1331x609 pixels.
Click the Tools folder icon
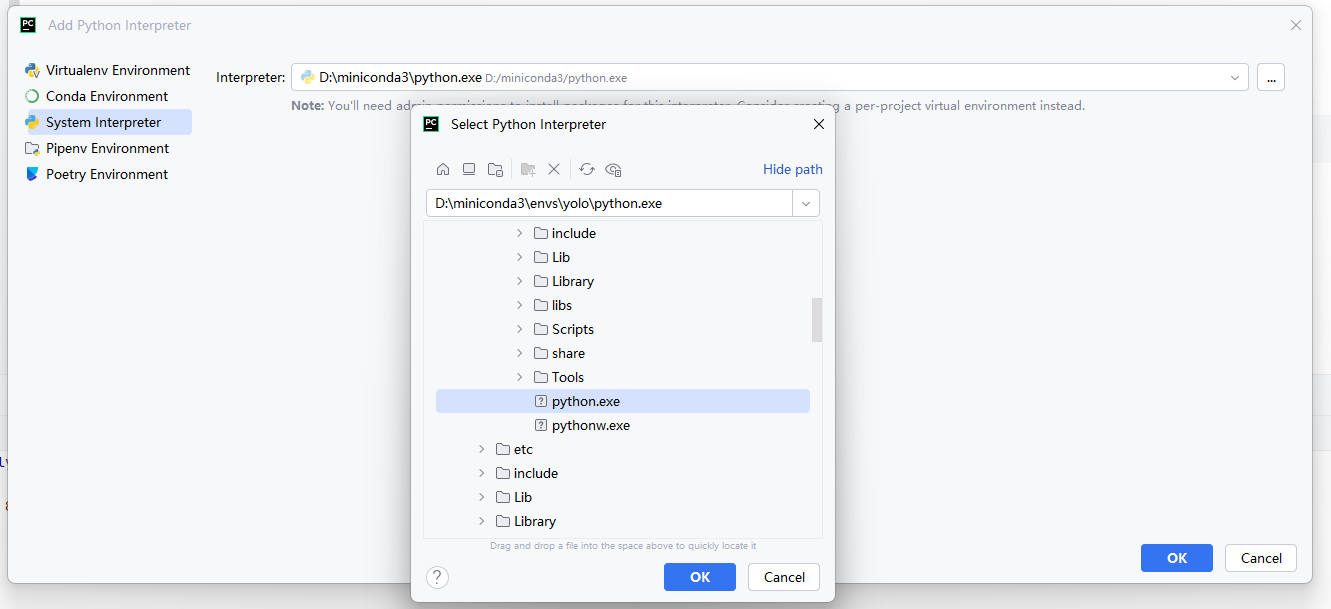tap(541, 377)
